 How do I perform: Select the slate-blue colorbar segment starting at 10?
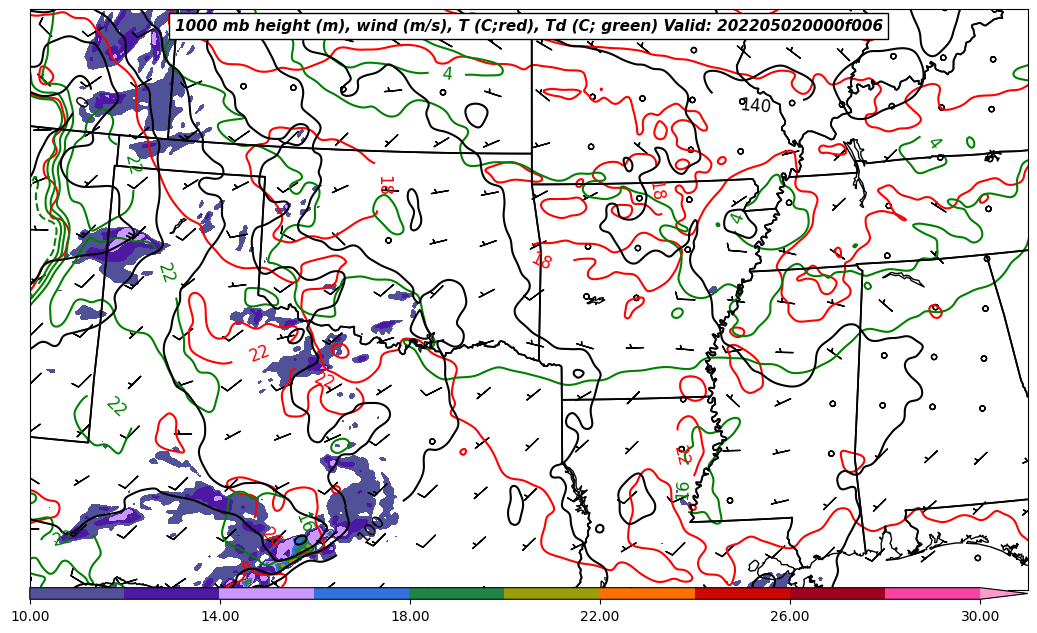(77, 593)
